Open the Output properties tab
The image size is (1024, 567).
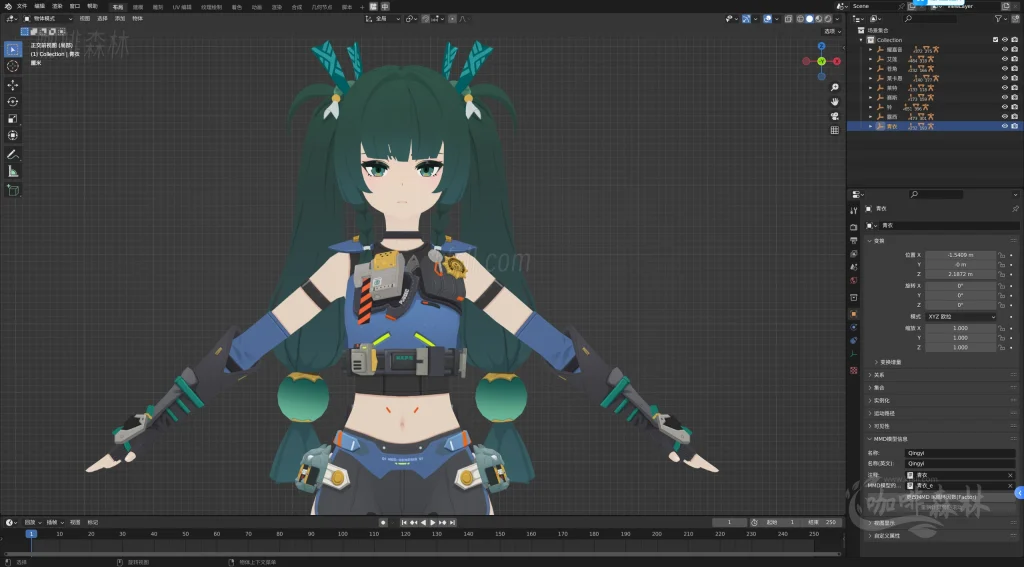[854, 240]
